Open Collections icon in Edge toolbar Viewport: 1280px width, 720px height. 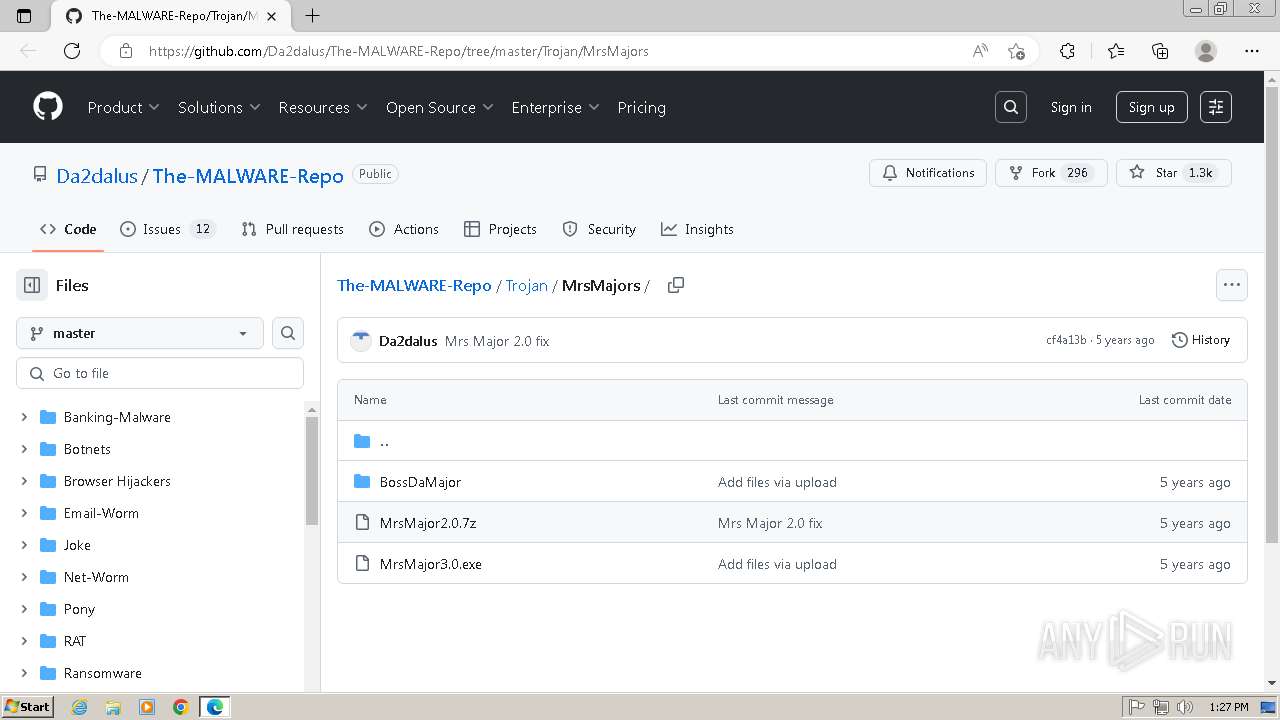click(x=1160, y=51)
